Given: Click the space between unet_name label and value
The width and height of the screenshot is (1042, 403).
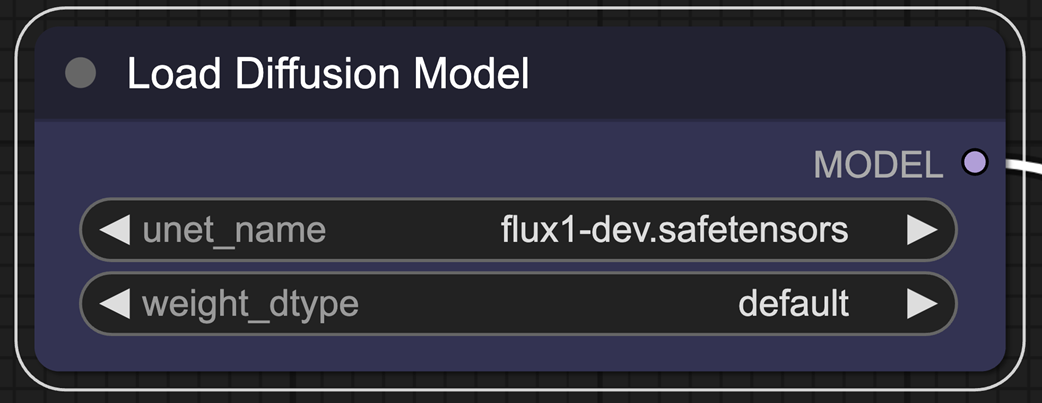Looking at the screenshot, I should click(x=410, y=231).
